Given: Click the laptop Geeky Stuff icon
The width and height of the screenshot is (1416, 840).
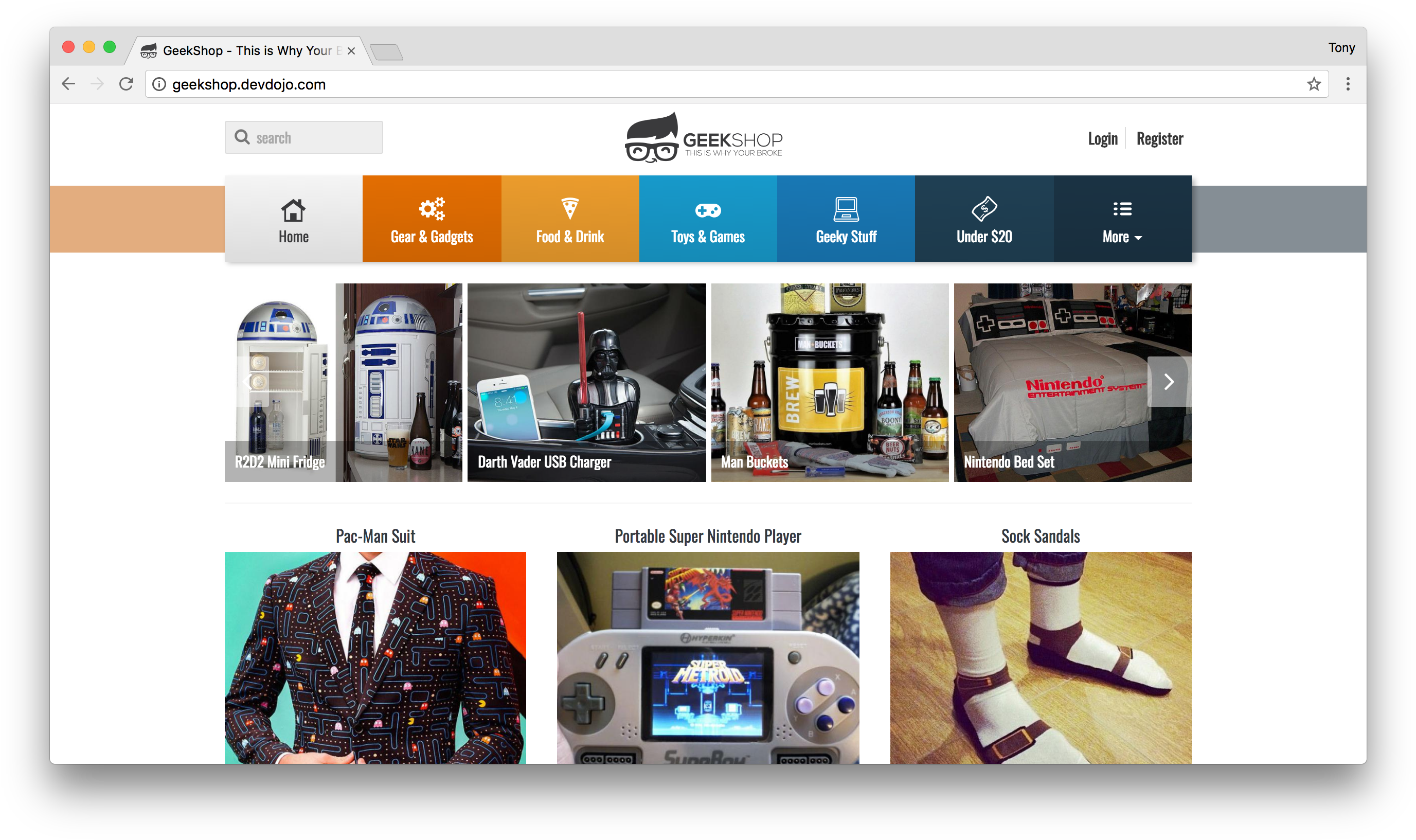Looking at the screenshot, I should point(846,209).
